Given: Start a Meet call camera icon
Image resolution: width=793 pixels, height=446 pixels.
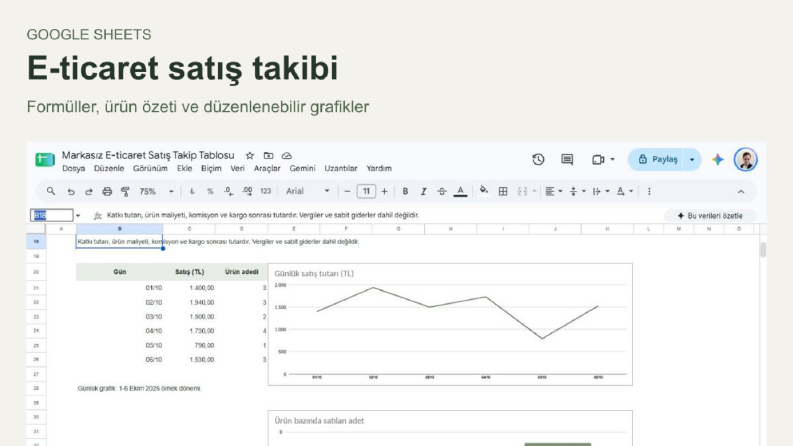Looking at the screenshot, I should (598, 159).
